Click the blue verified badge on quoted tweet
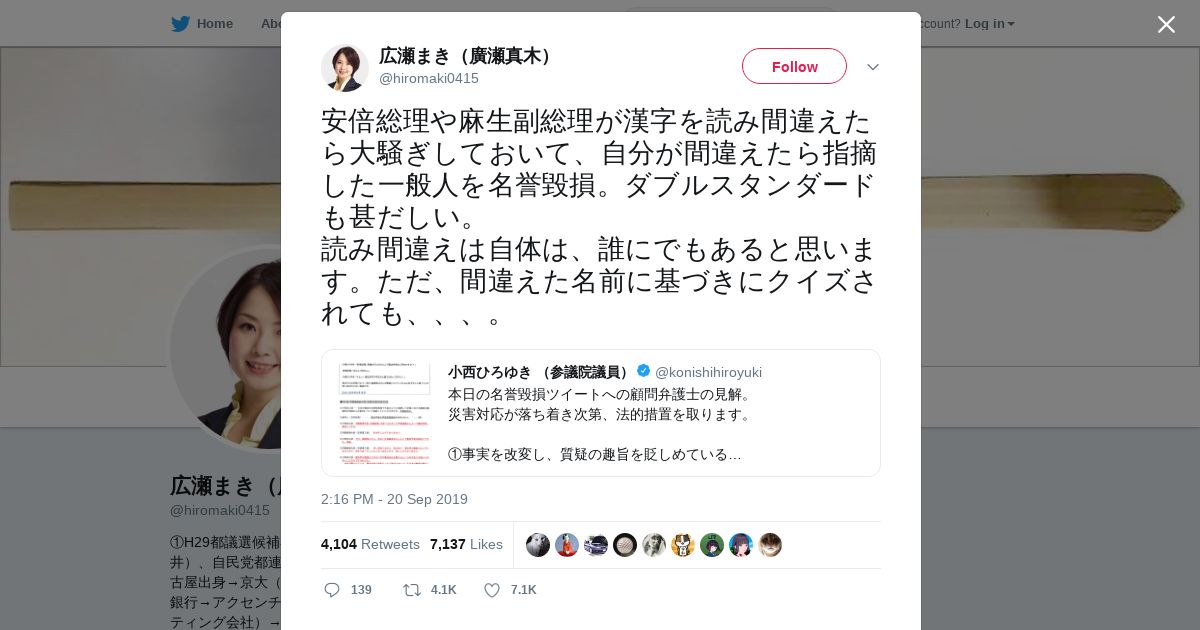Viewport: 1200px width, 630px height. click(x=643, y=371)
